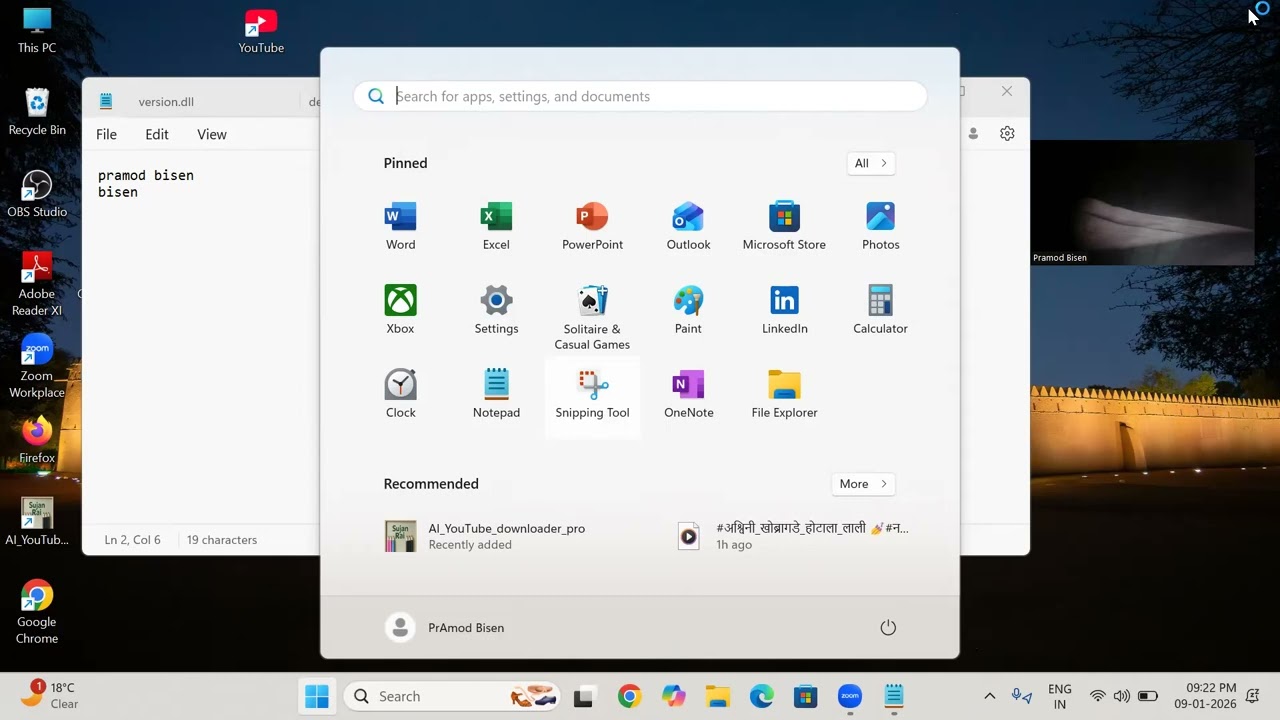Click the Pramod Bisen Zoom video thumbnail

(x=1143, y=203)
